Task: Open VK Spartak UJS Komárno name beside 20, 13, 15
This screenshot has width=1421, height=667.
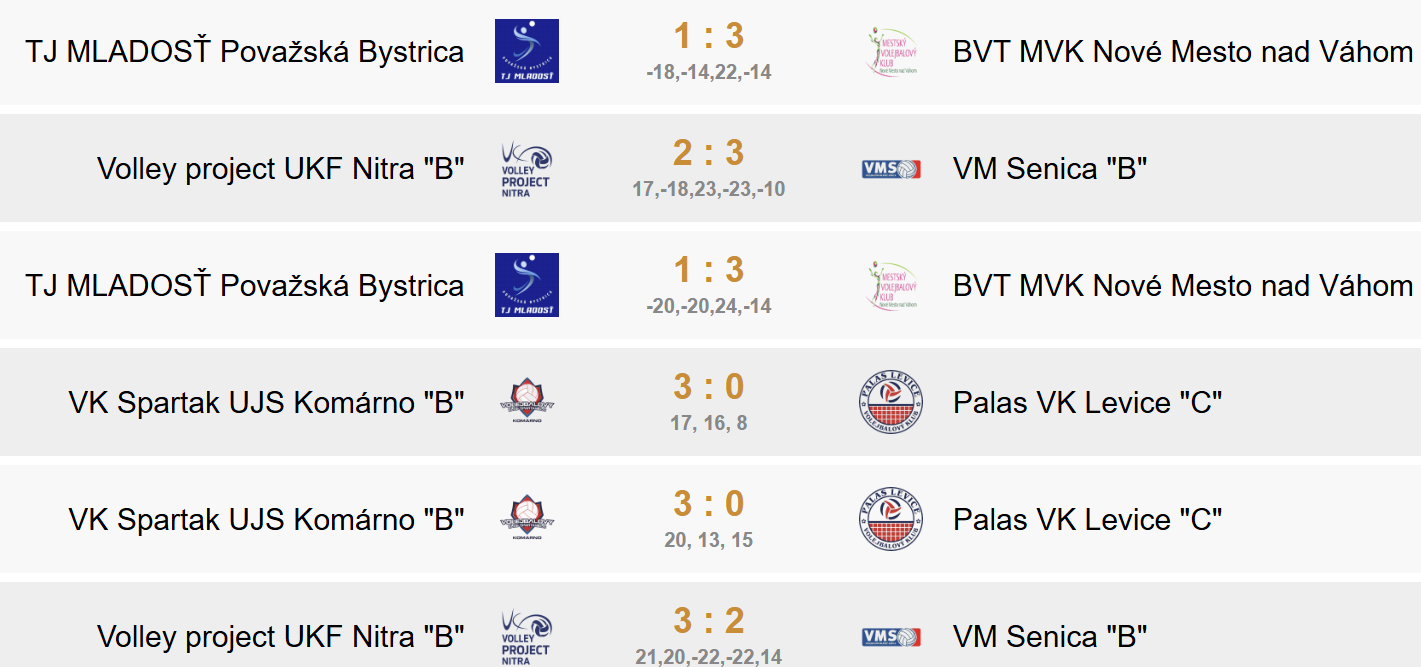Action: pos(267,520)
